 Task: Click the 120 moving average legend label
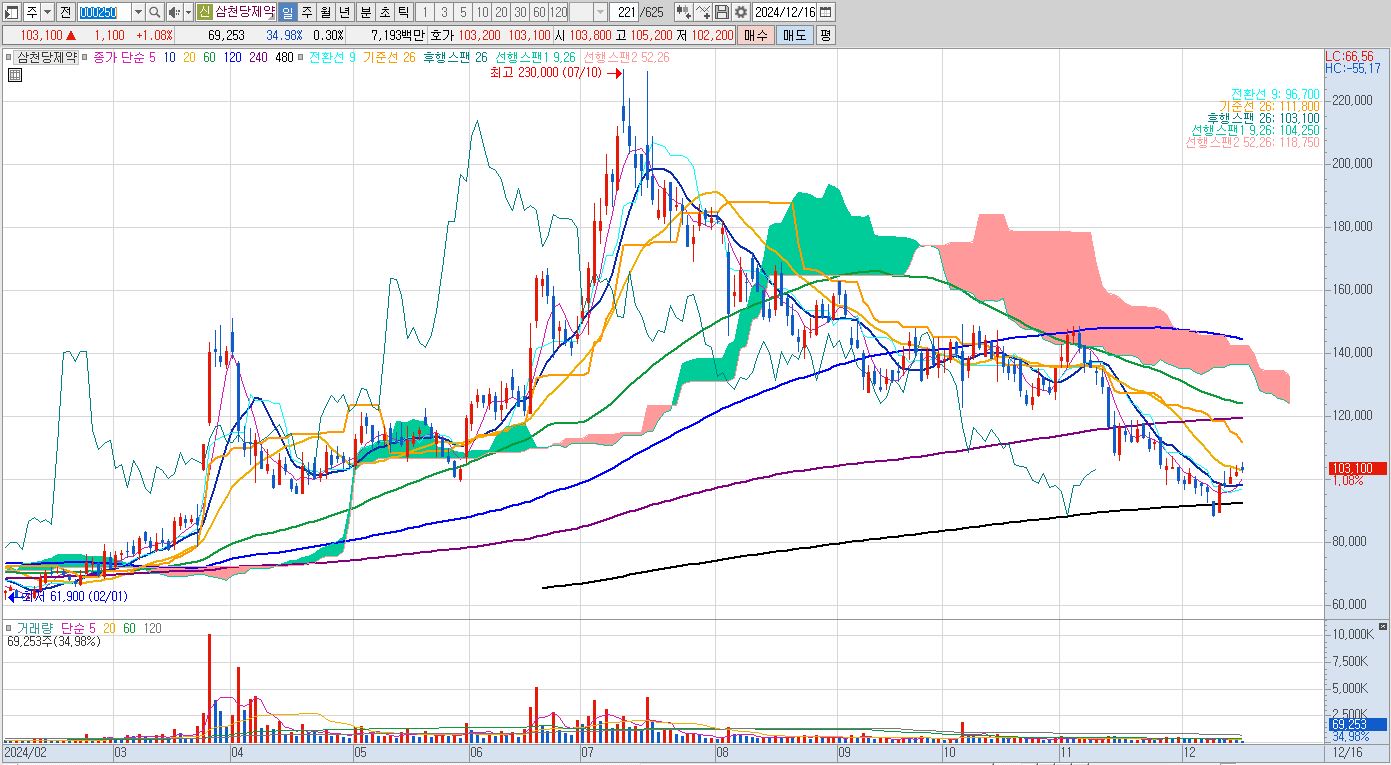[x=233, y=58]
